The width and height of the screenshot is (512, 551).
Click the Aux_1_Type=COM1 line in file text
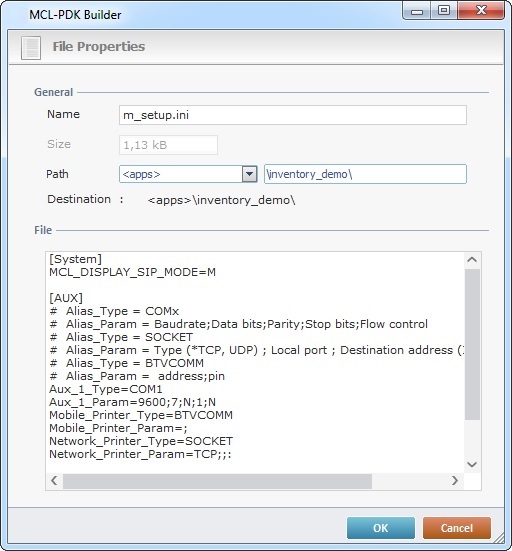(x=106, y=389)
